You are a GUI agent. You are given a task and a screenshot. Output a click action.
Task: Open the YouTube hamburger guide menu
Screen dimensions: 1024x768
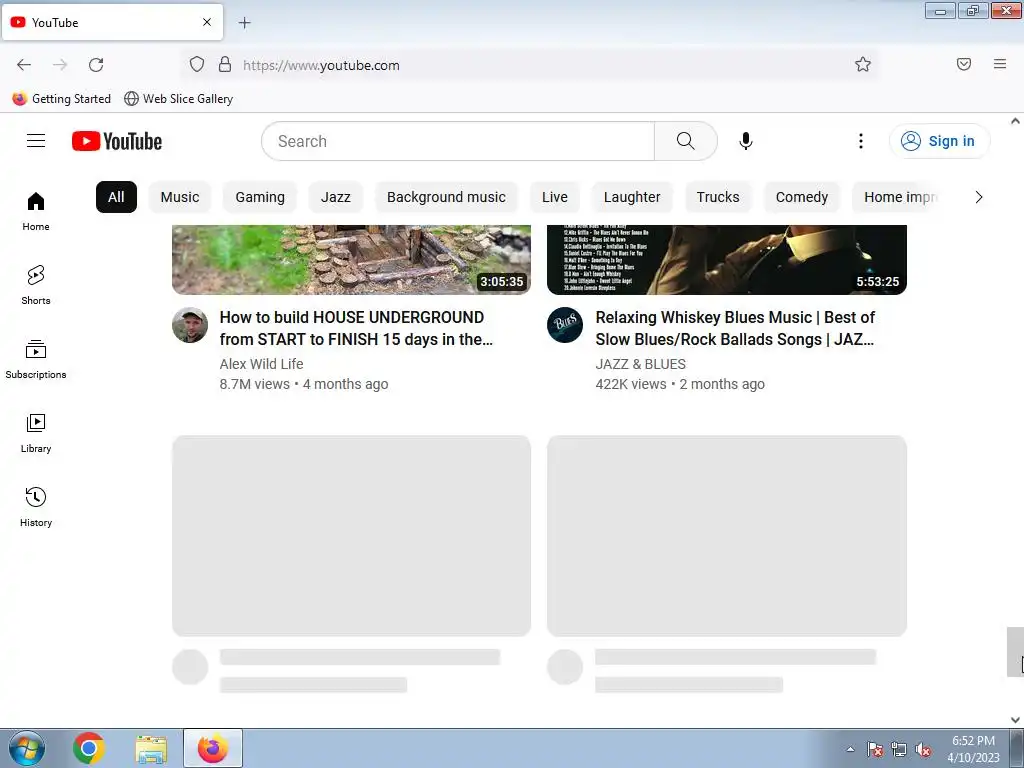36,141
